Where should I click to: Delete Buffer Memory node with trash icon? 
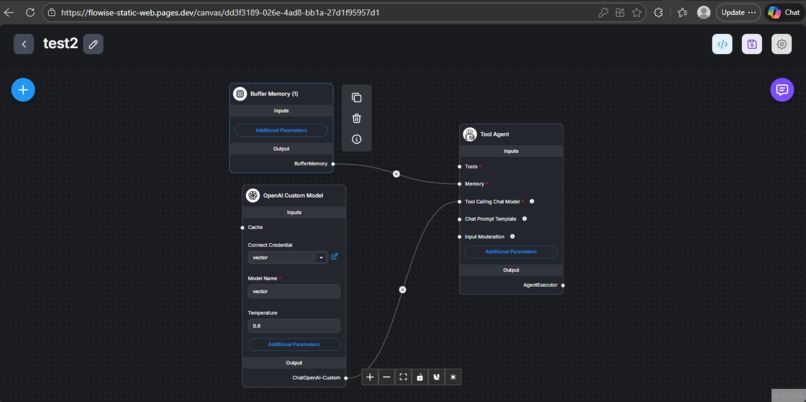[357, 118]
